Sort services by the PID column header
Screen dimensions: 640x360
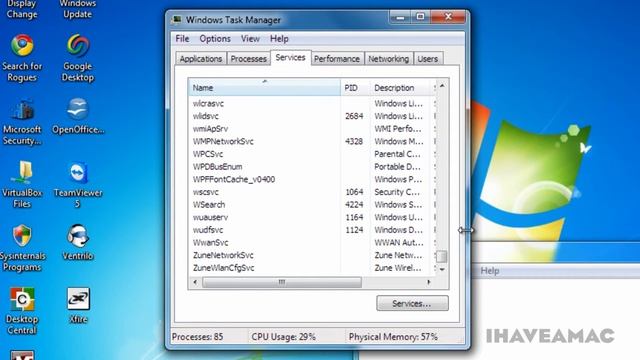[355, 87]
